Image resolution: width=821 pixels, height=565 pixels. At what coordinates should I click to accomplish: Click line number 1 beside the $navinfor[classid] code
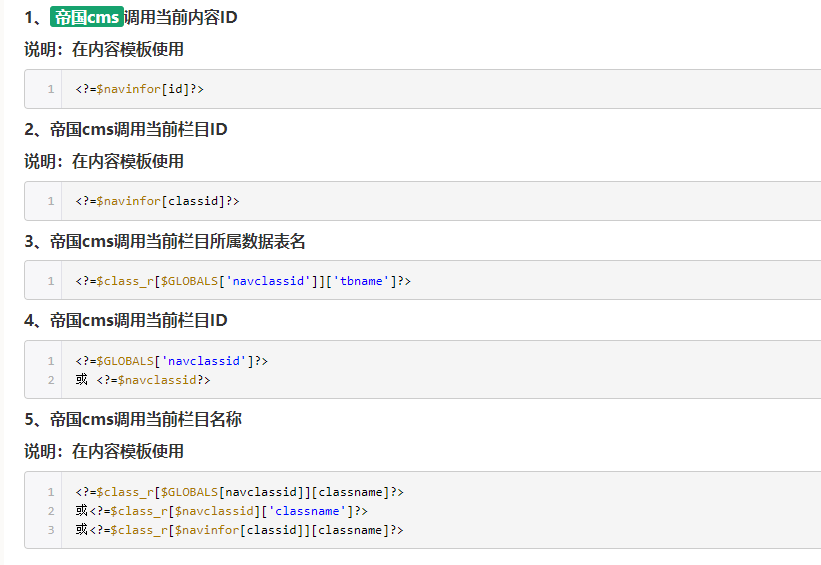pos(50,201)
